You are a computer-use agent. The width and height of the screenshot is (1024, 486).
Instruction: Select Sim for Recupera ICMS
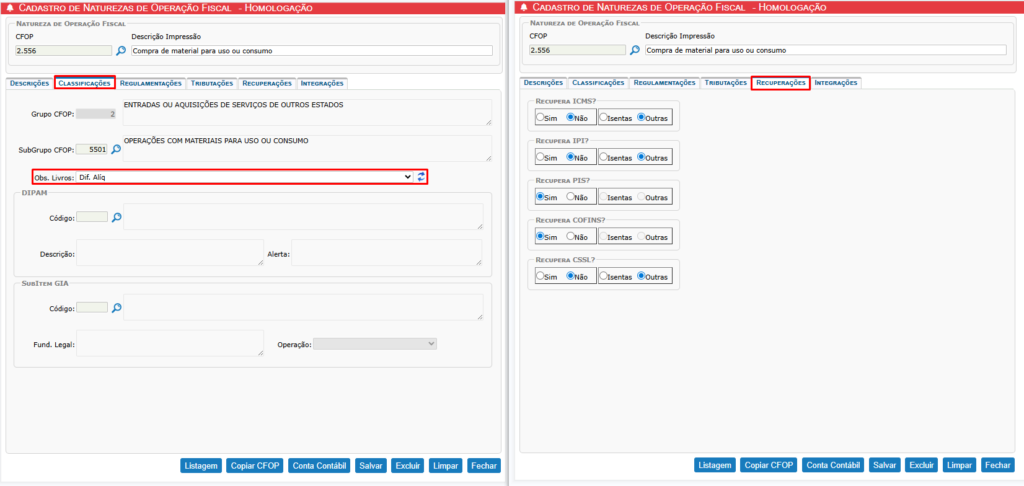pos(540,117)
